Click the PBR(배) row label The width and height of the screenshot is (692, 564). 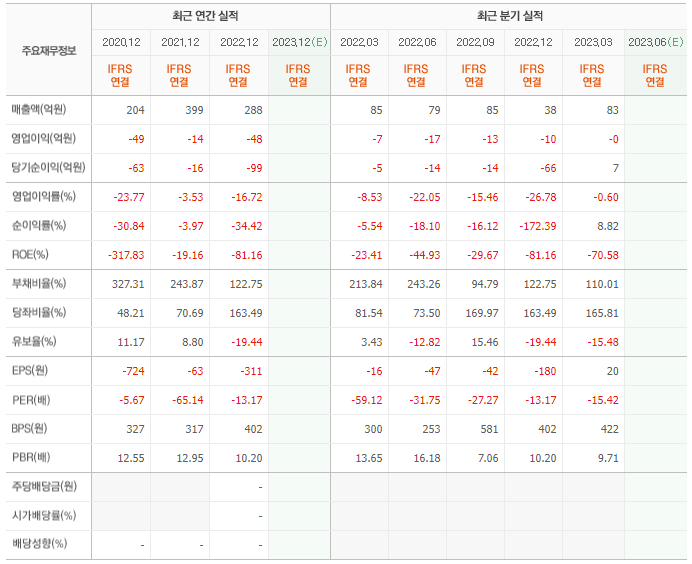coord(31,458)
